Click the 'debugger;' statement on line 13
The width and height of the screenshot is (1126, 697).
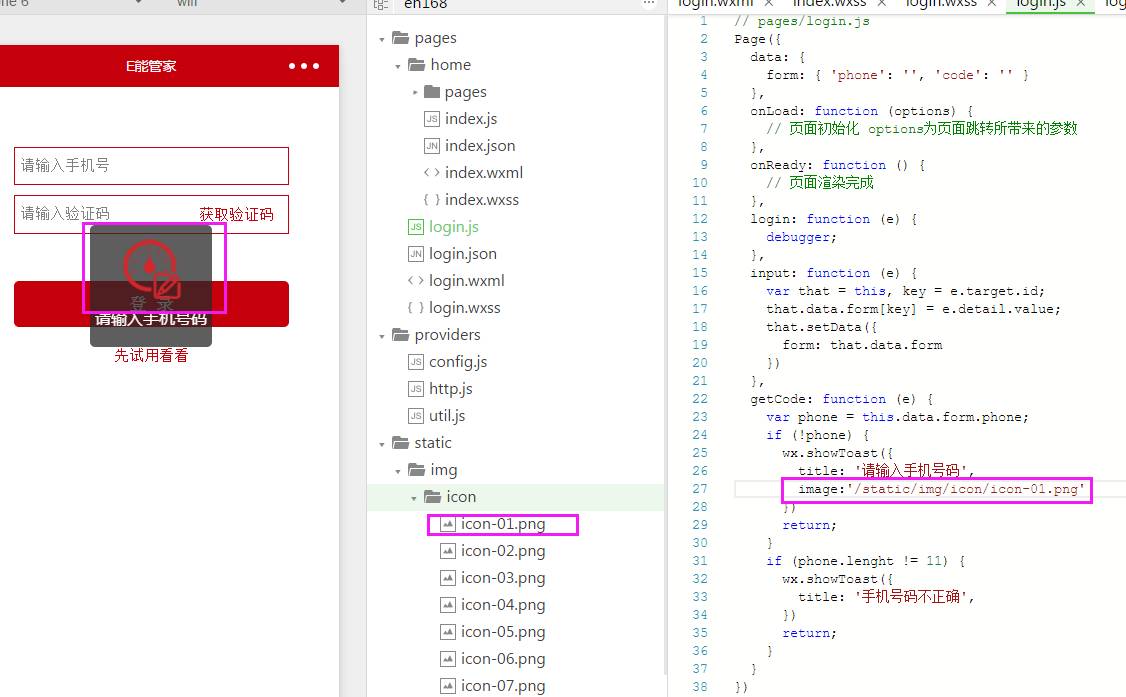click(x=801, y=237)
